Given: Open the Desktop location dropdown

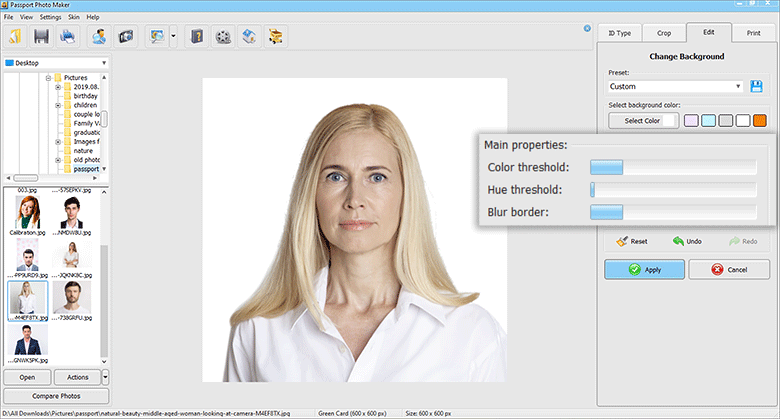Looking at the screenshot, I should 56,63.
